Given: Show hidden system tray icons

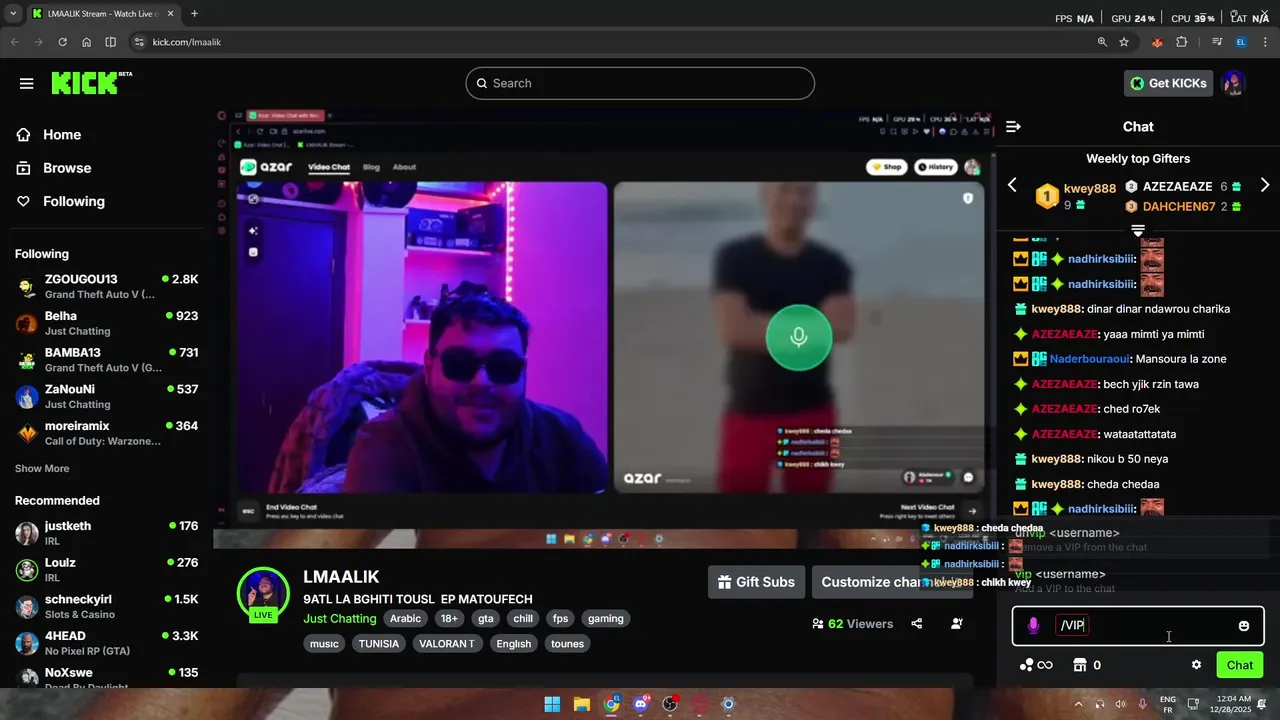Looking at the screenshot, I should pos(1078,704).
